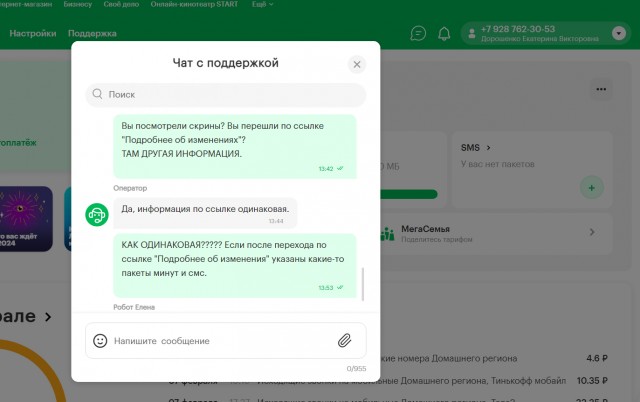Click the 'Оператор' sender label
The image size is (640, 402).
point(130,188)
